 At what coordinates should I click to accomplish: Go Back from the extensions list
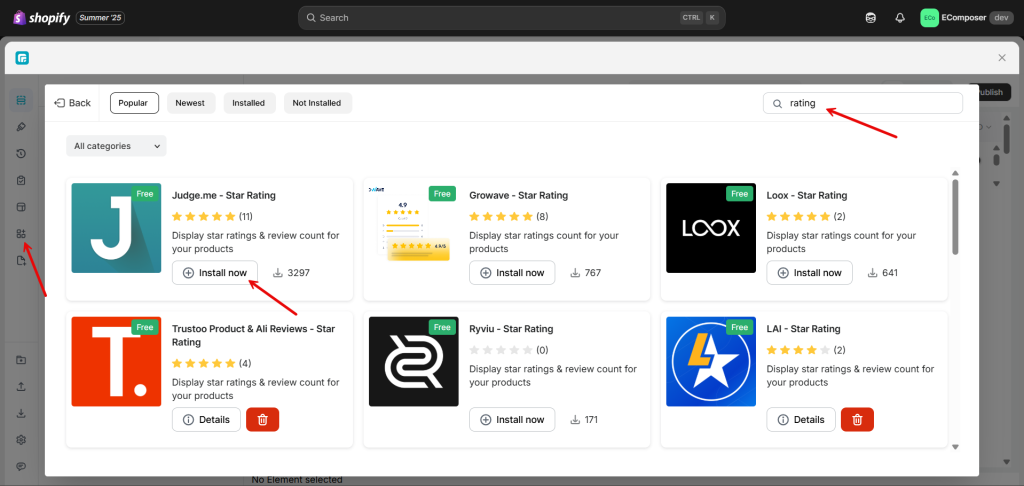coord(72,103)
